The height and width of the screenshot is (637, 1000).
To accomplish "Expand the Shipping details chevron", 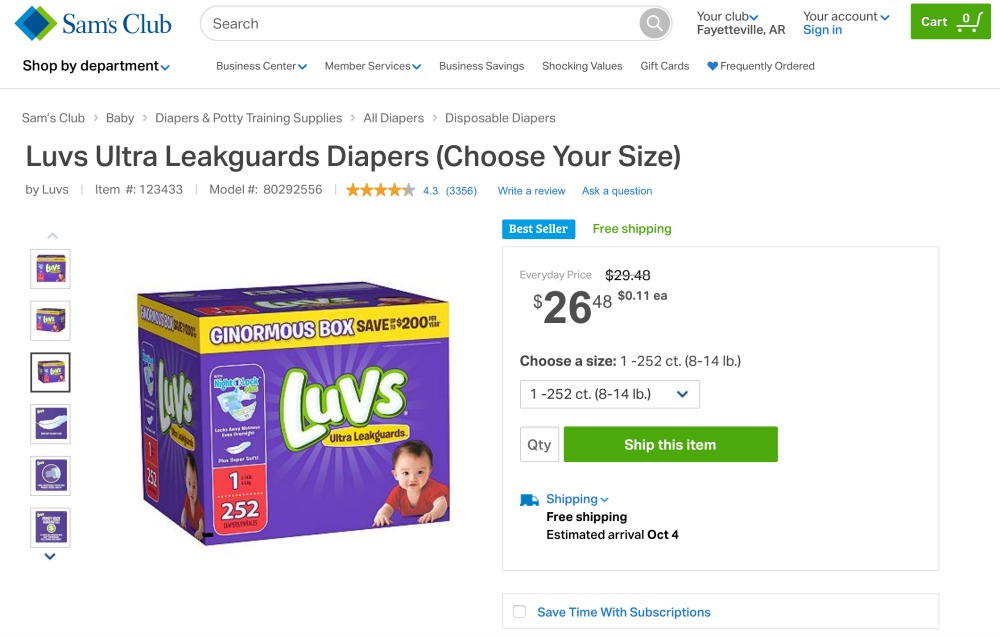I will pos(605,499).
